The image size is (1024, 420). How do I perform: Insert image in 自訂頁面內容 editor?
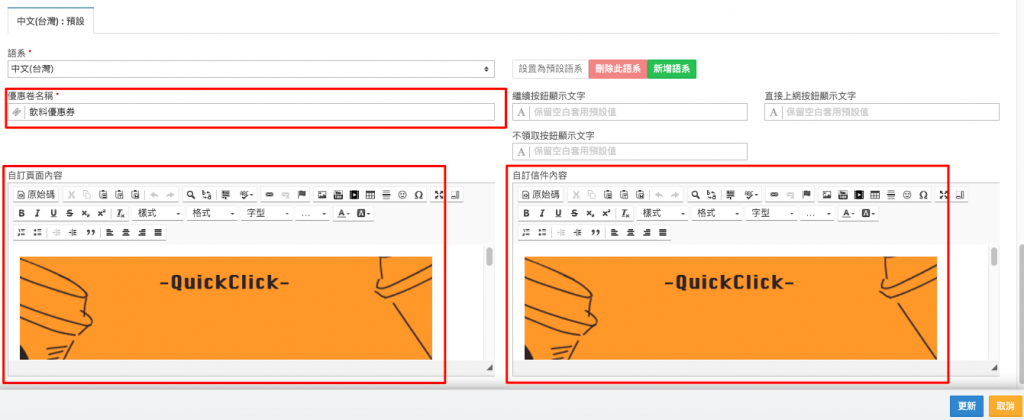pos(322,194)
